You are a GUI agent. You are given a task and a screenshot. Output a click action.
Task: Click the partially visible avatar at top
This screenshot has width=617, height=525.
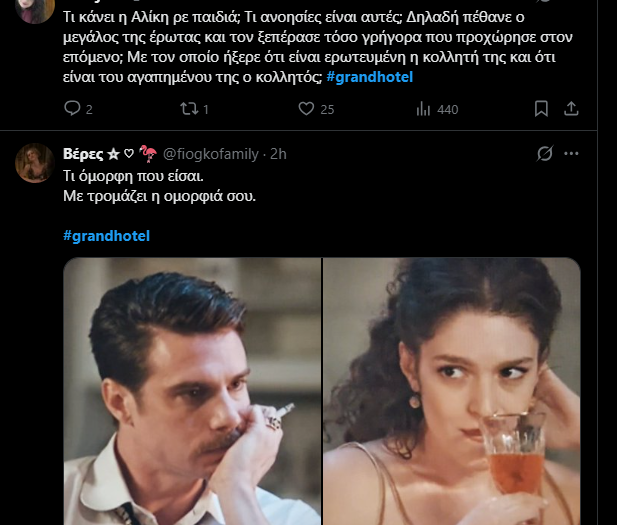click(35, 9)
